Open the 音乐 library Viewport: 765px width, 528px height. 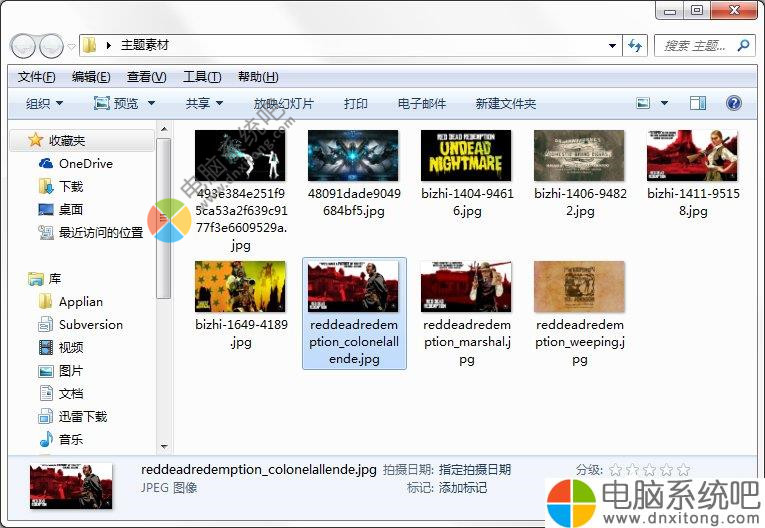tap(60, 439)
